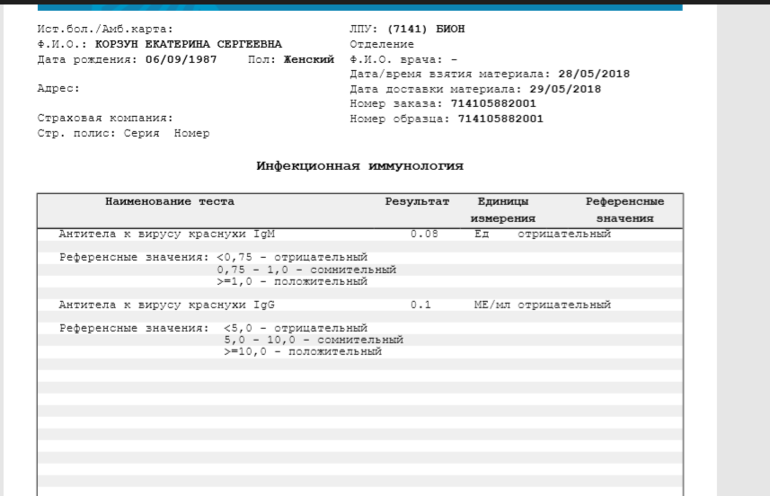Click the Результат column header

click(x=417, y=202)
